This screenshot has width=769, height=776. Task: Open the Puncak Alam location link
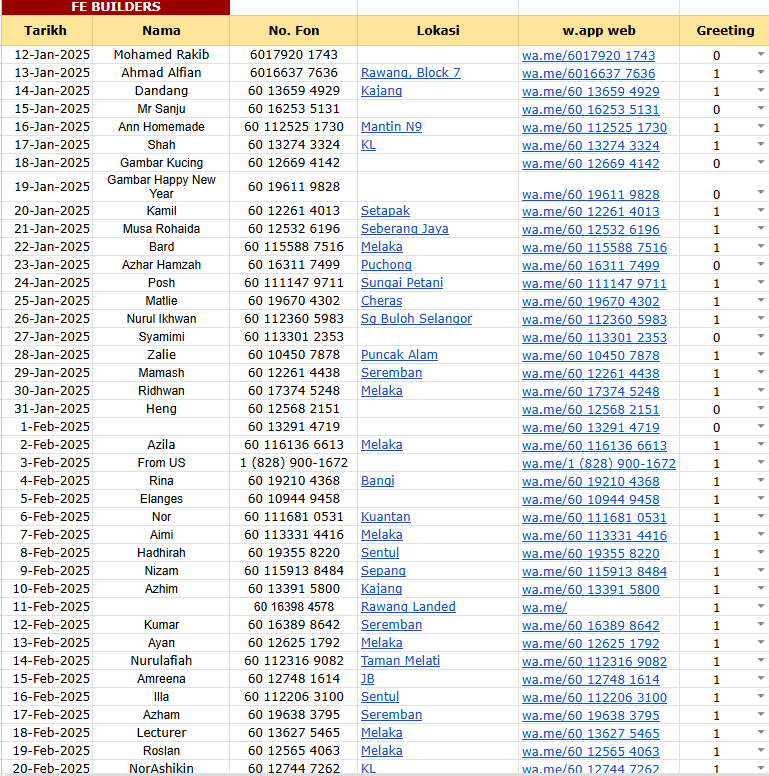(x=399, y=355)
